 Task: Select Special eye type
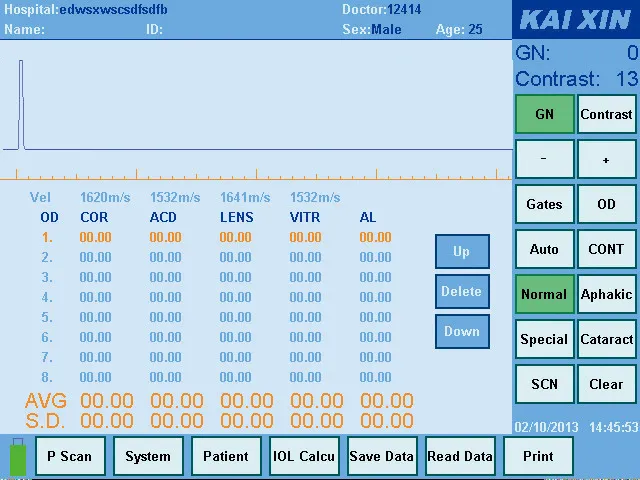pos(544,339)
